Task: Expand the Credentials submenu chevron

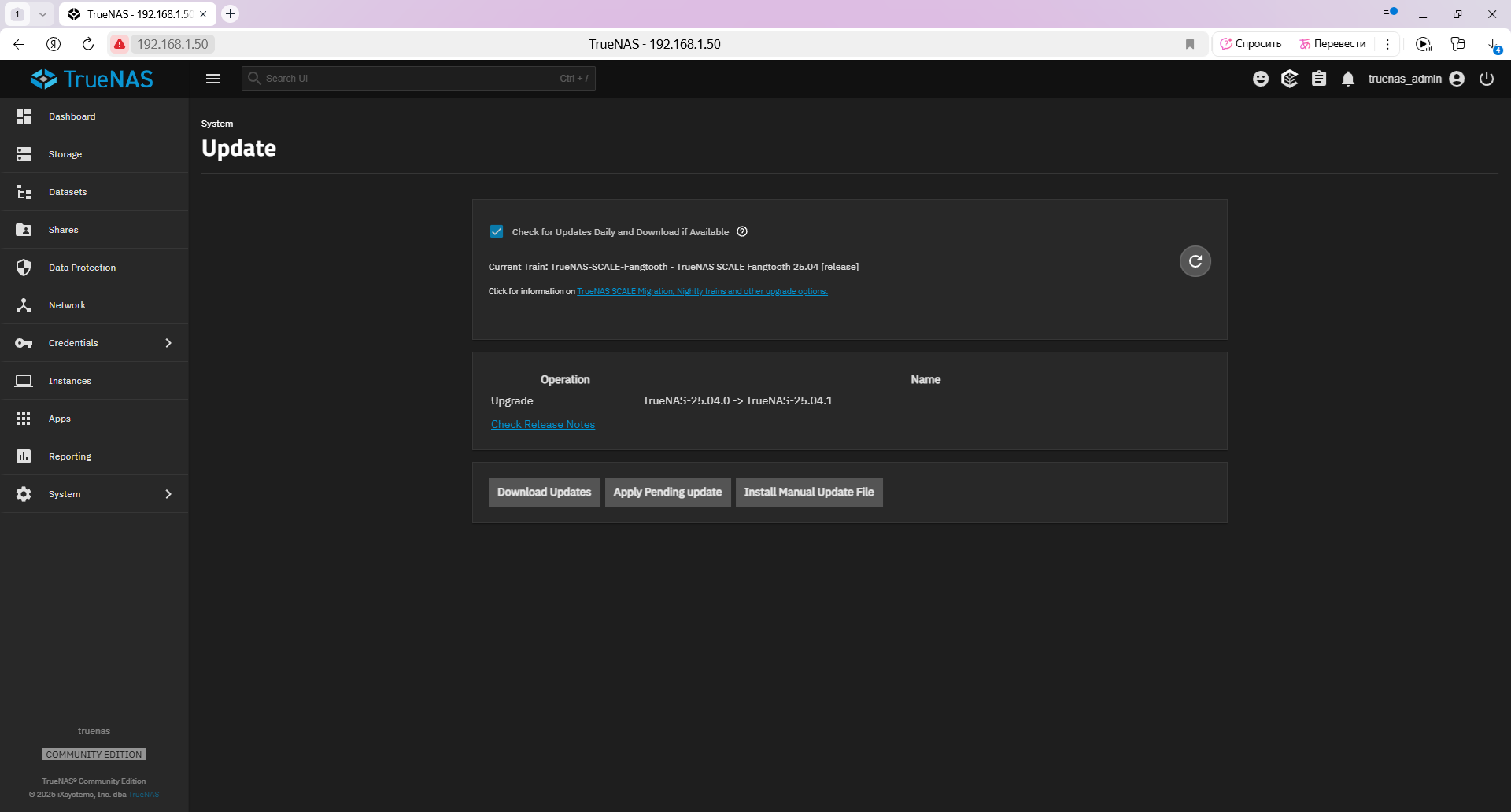Action: pos(168,343)
